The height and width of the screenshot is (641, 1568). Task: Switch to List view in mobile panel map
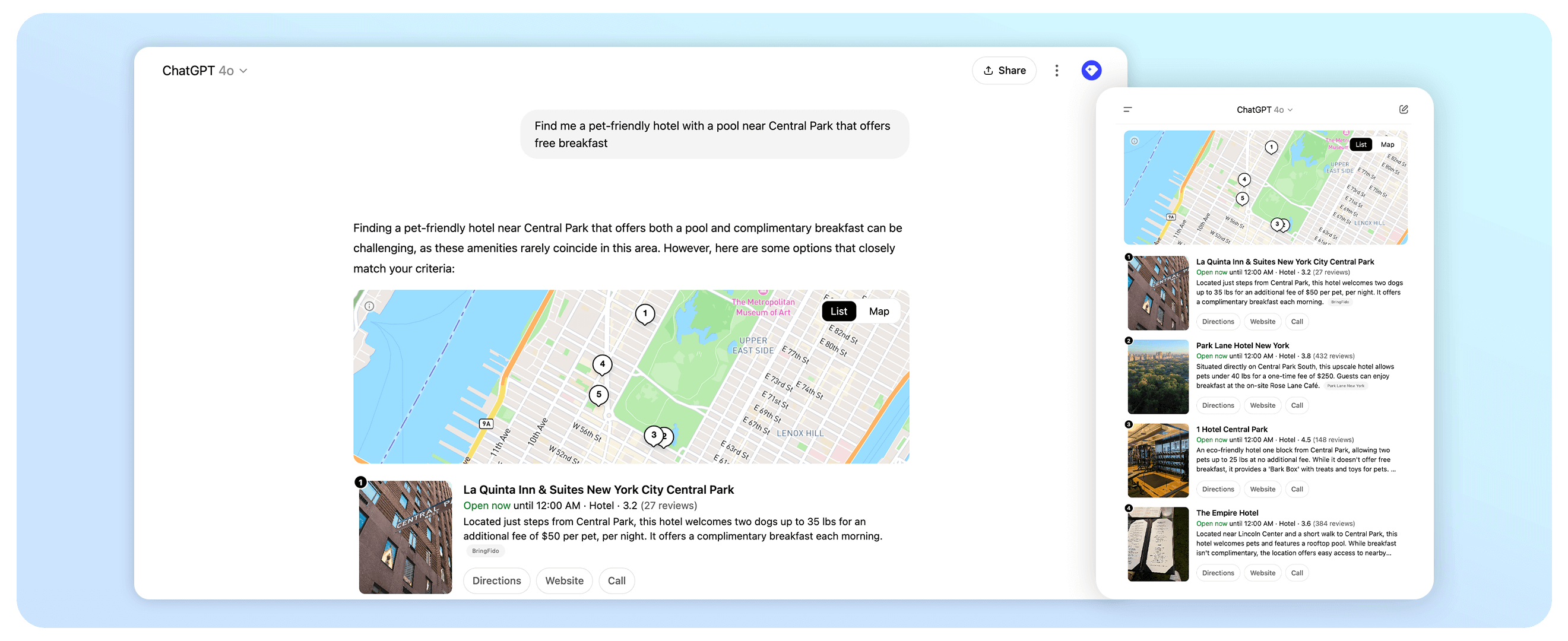click(1361, 144)
